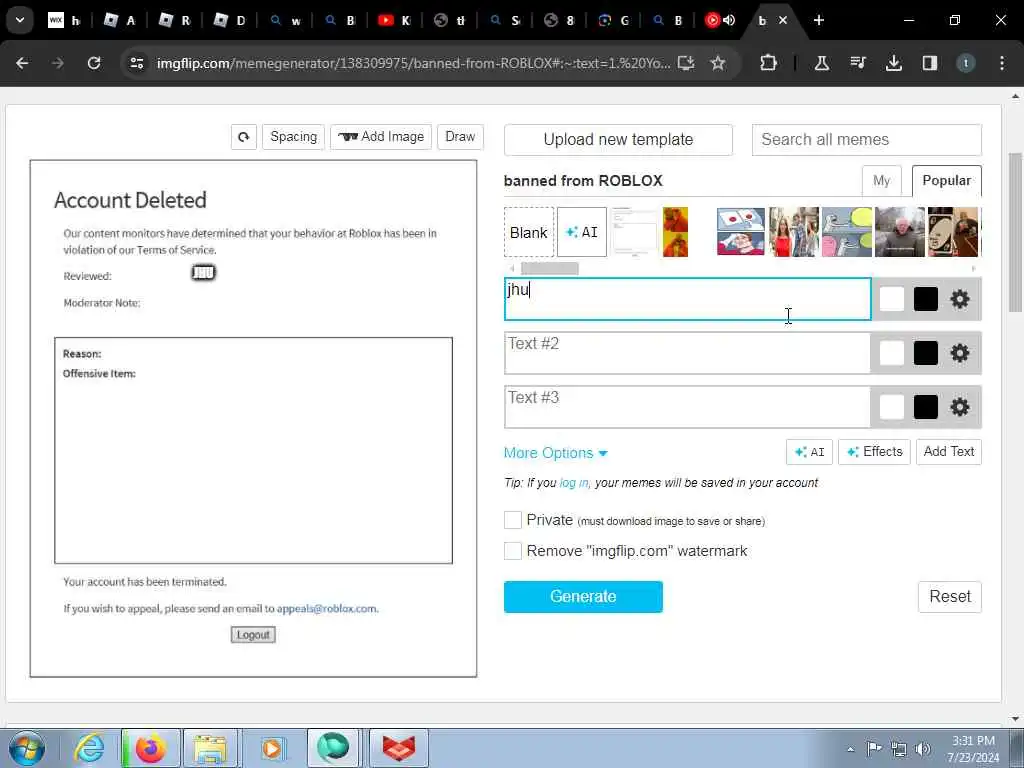Pick black outline color for Text #2
This screenshot has width=1024, height=768.
[925, 353]
